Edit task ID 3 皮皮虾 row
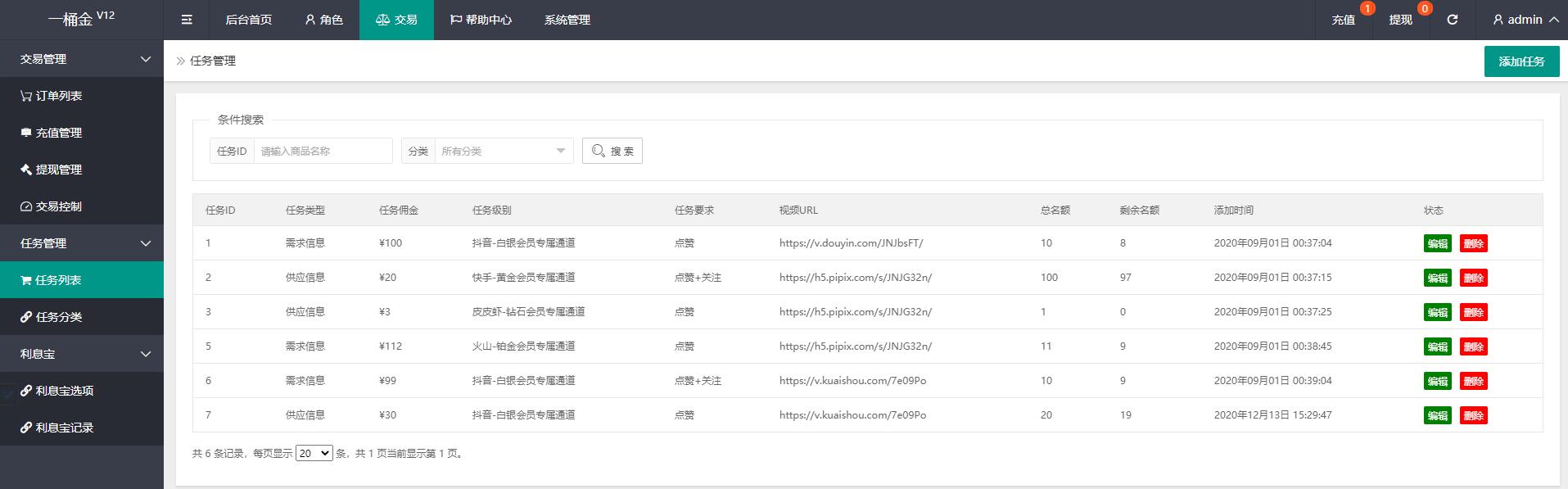The image size is (1568, 489). [x=1438, y=312]
